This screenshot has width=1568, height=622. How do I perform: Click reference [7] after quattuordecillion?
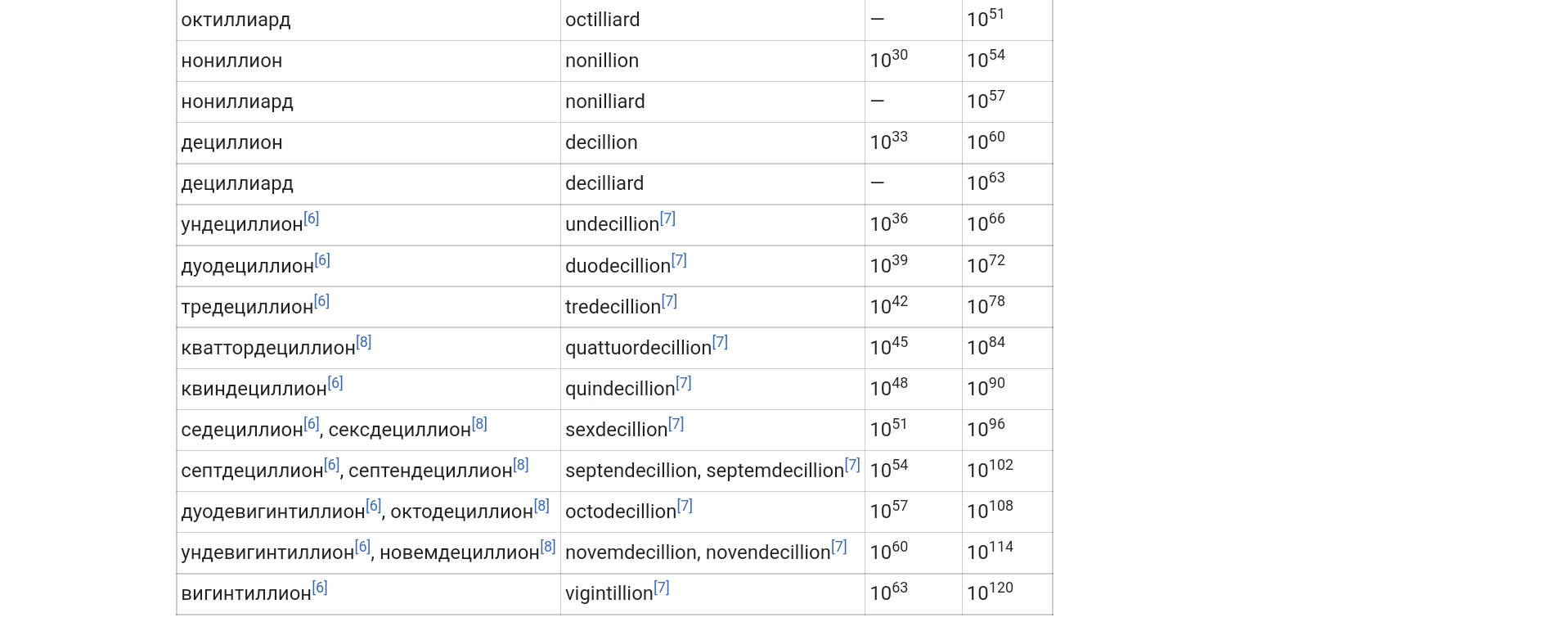coord(720,342)
